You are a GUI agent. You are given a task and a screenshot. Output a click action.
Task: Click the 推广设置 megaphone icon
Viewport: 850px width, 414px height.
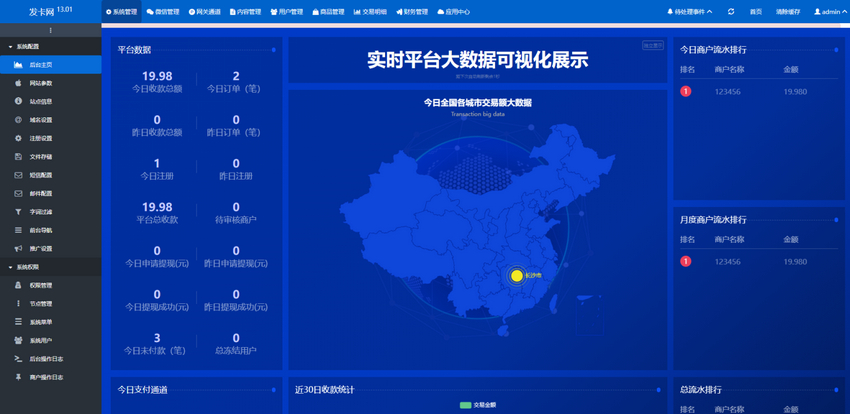(x=18, y=249)
